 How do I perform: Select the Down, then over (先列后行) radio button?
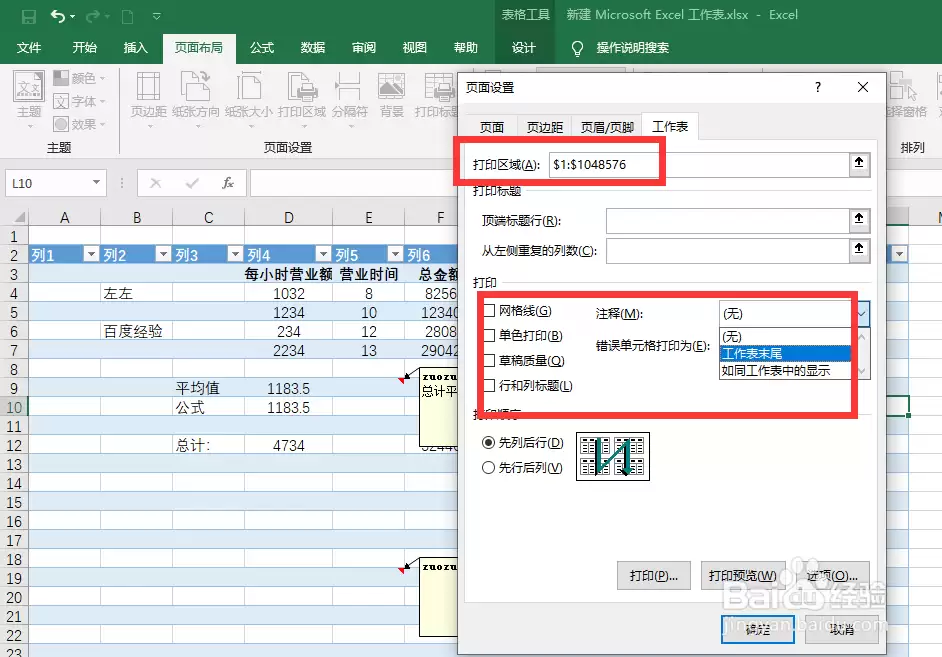tap(488, 443)
